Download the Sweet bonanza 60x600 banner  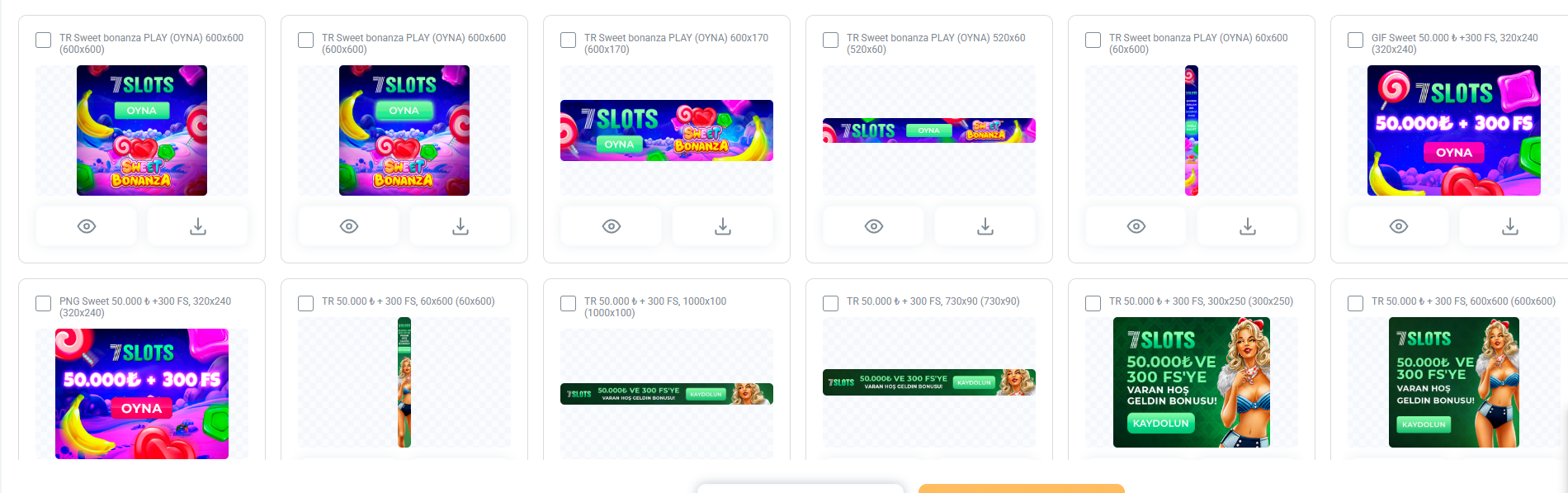(1248, 226)
